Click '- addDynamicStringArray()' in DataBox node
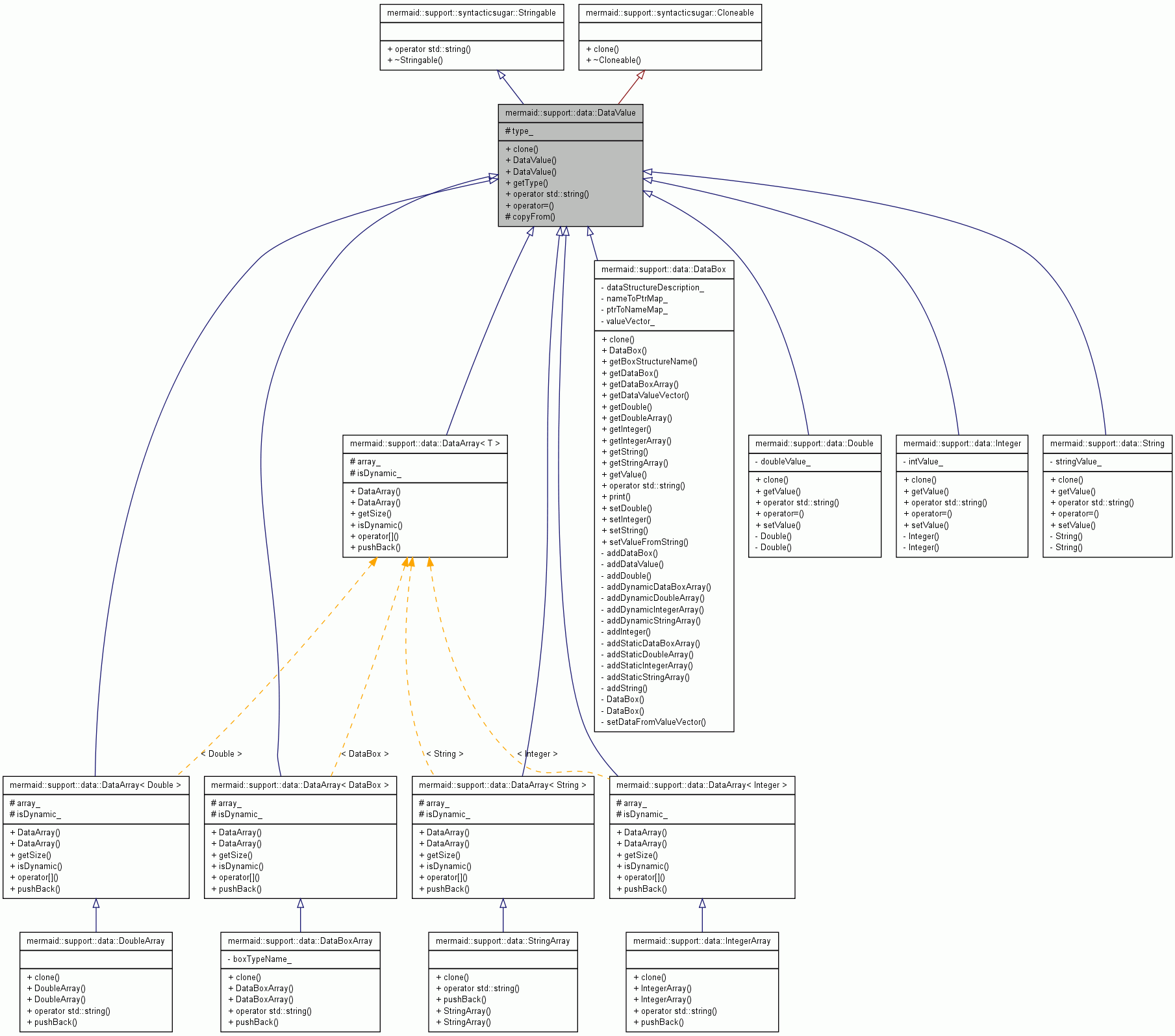Screen dimensions: 1175x1036 651,621
